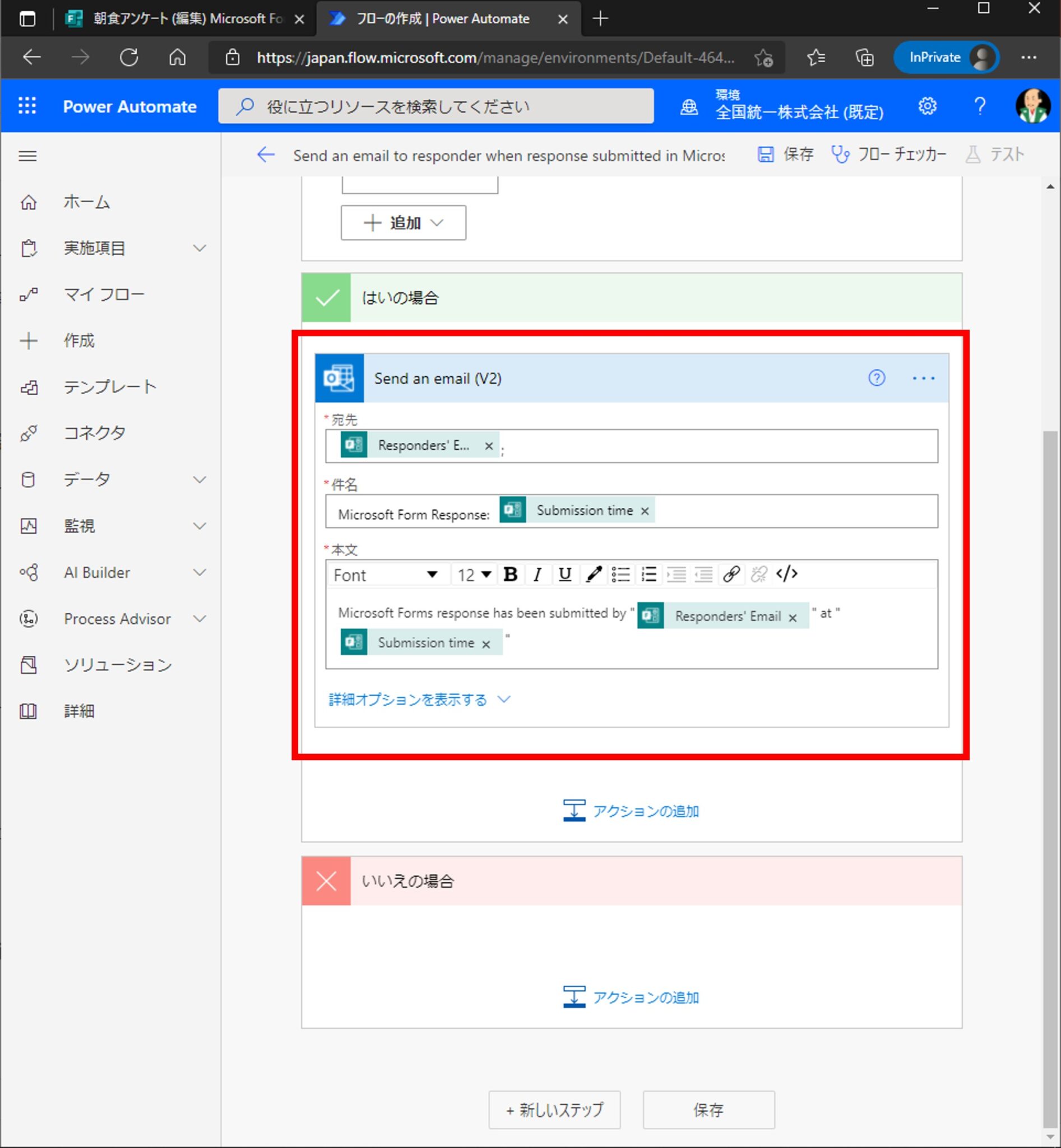Viewport: 1061px width, 1148px height.
Task: Open Send an email action help icon
Action: [876, 378]
